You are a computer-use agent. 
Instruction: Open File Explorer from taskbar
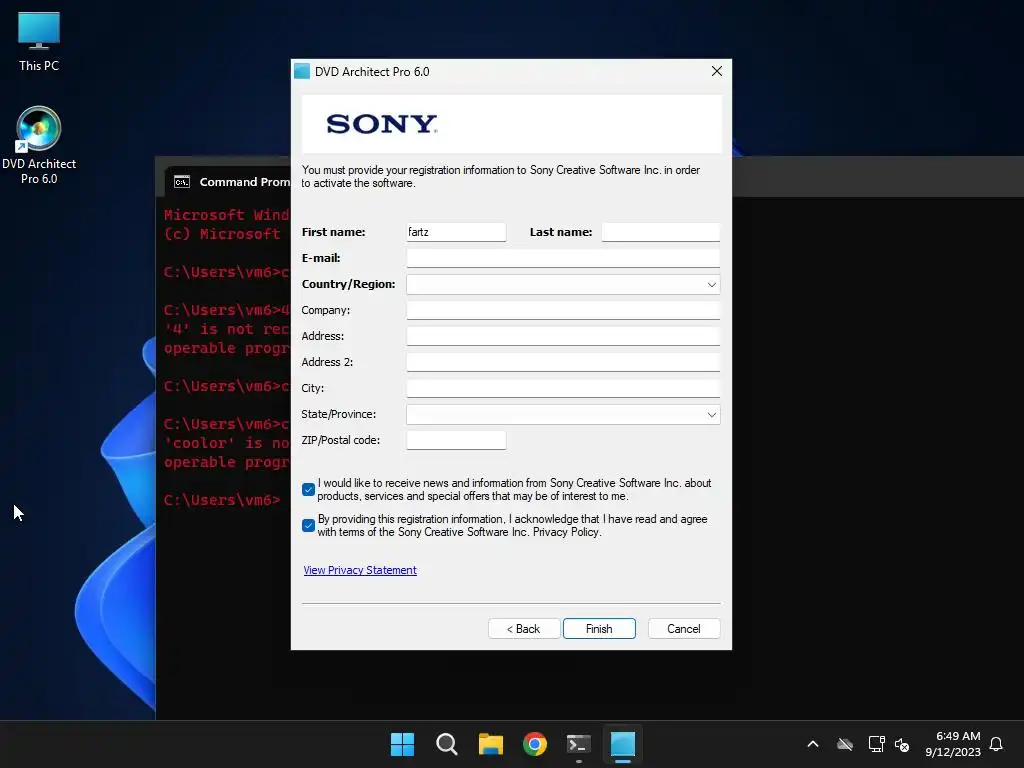pos(490,744)
